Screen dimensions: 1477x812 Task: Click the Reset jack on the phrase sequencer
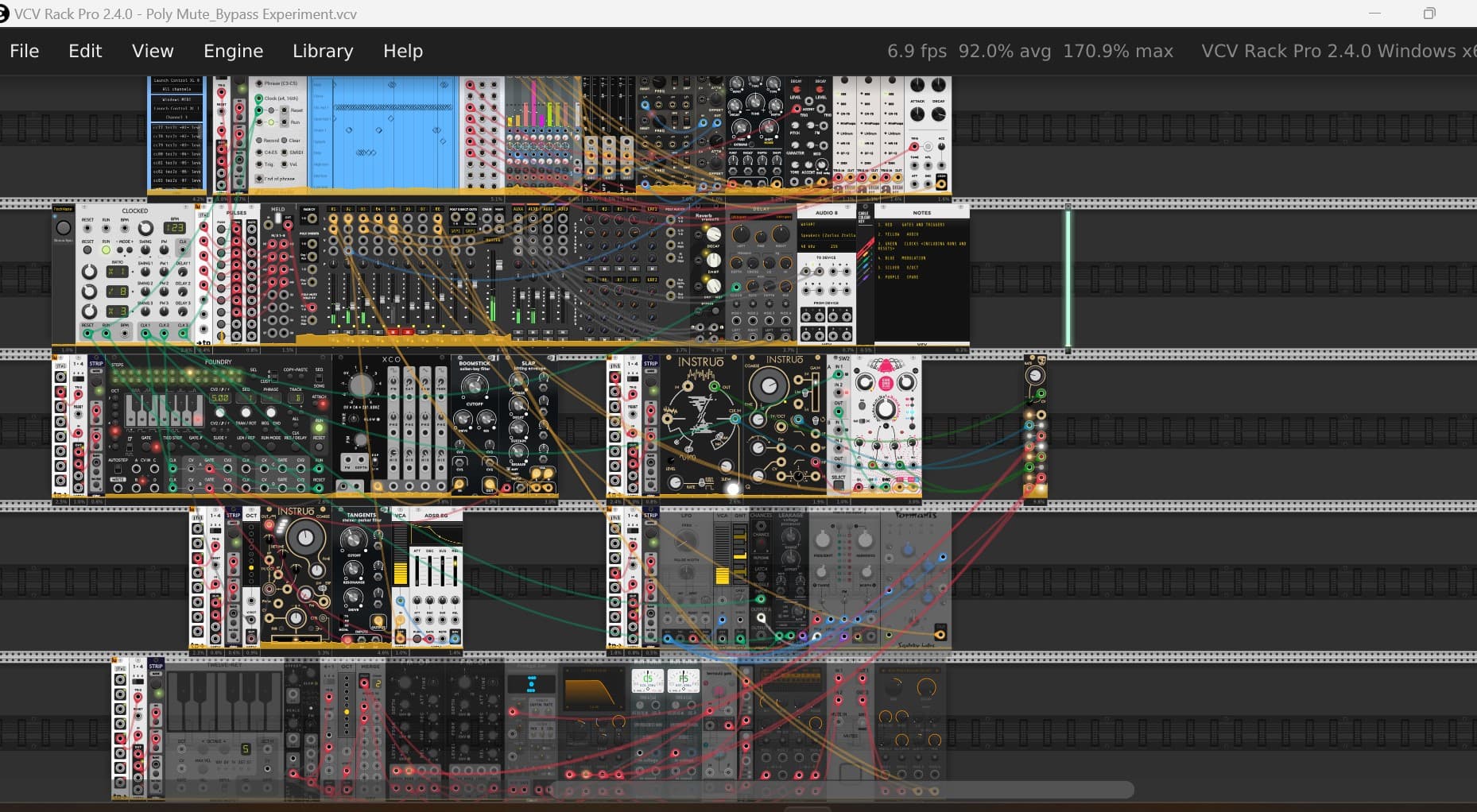click(284, 110)
